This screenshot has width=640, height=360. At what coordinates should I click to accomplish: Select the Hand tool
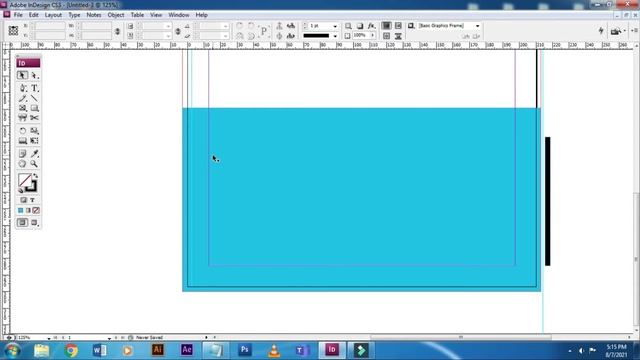coord(22,164)
